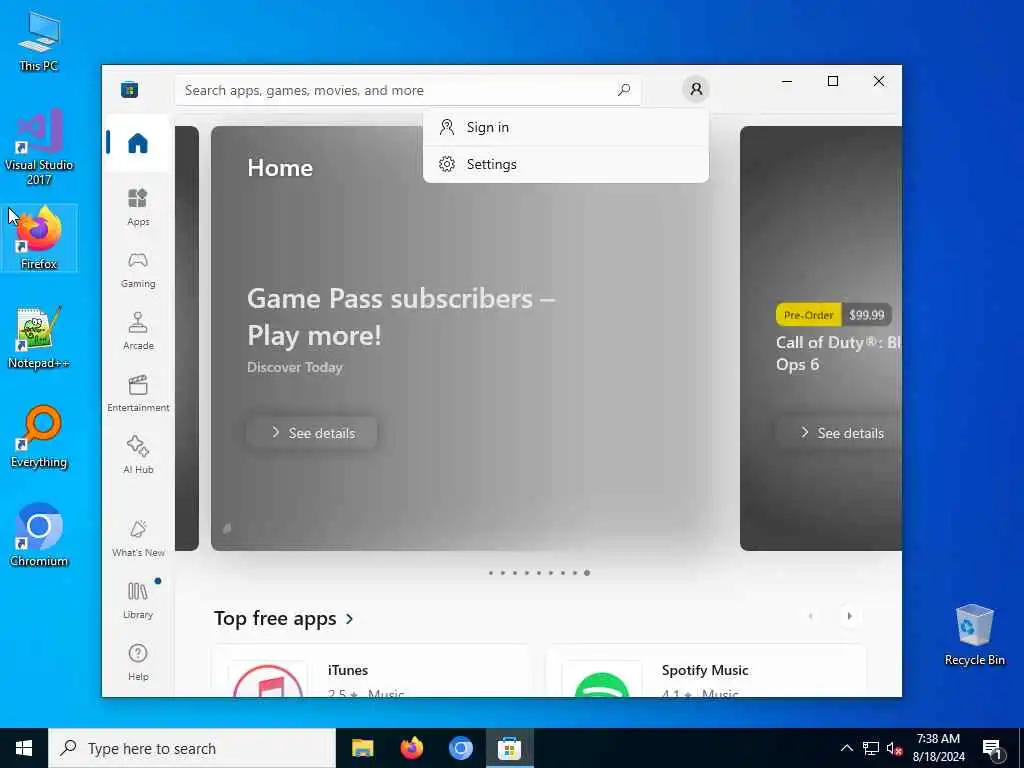Open the Library section
The height and width of the screenshot is (768, 1024).
coord(138,600)
